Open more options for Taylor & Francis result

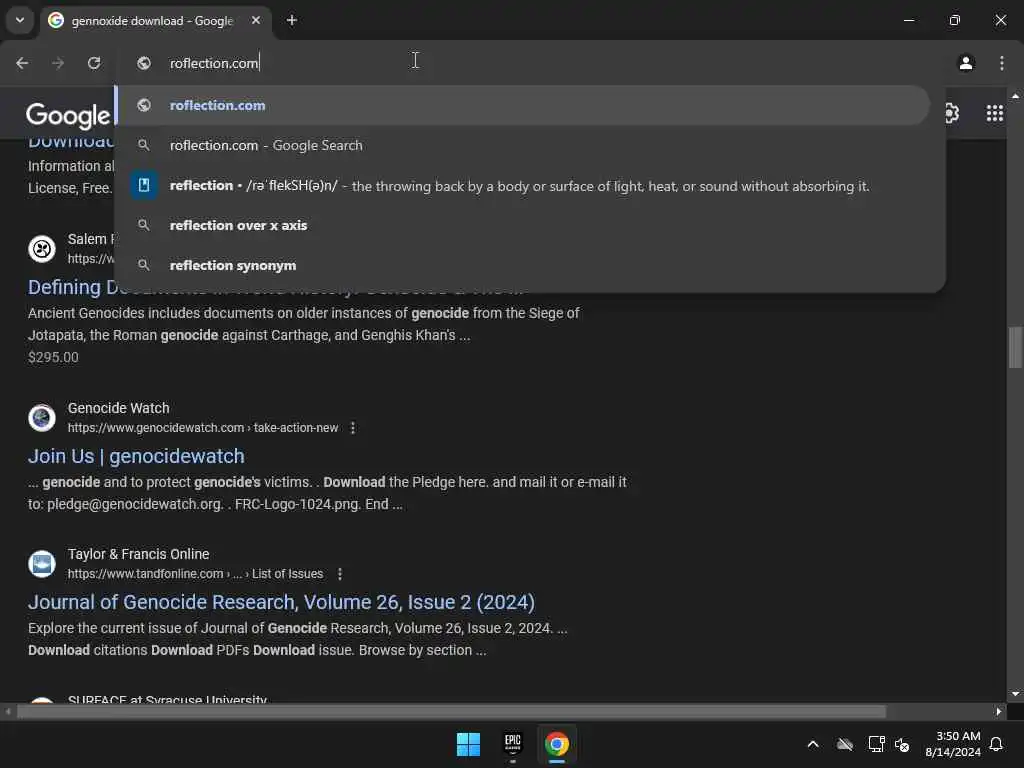(x=340, y=574)
